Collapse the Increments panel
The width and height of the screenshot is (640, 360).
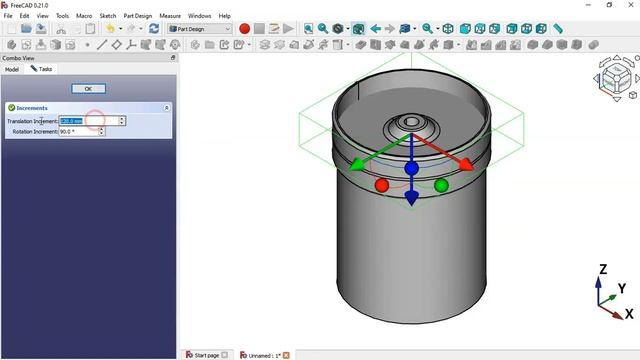(x=167, y=108)
